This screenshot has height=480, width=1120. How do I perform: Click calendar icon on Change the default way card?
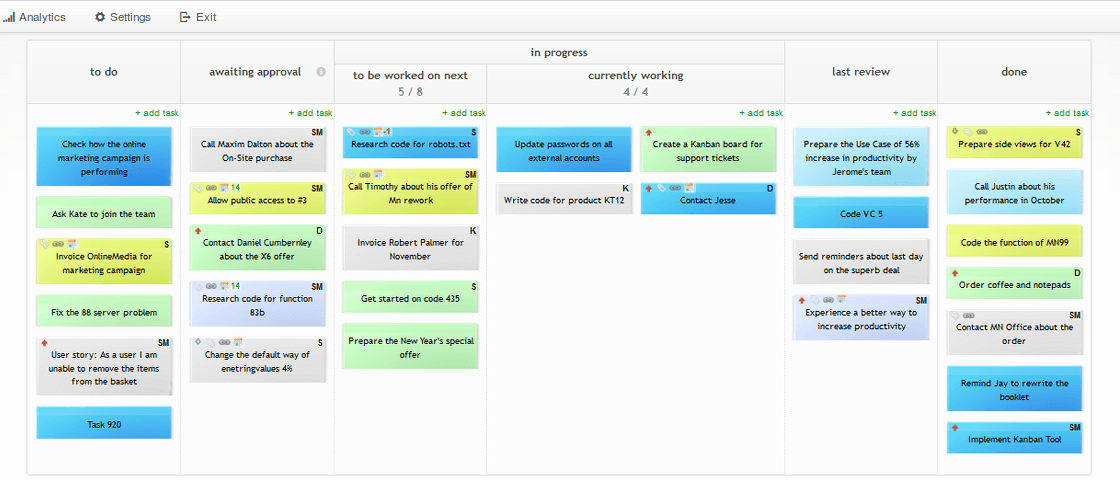tap(238, 343)
